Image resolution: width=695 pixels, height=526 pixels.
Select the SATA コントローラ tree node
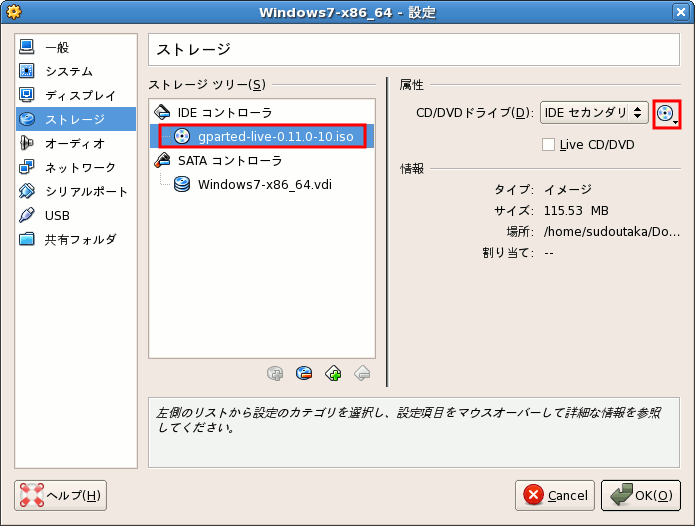pyautogui.click(x=229, y=160)
